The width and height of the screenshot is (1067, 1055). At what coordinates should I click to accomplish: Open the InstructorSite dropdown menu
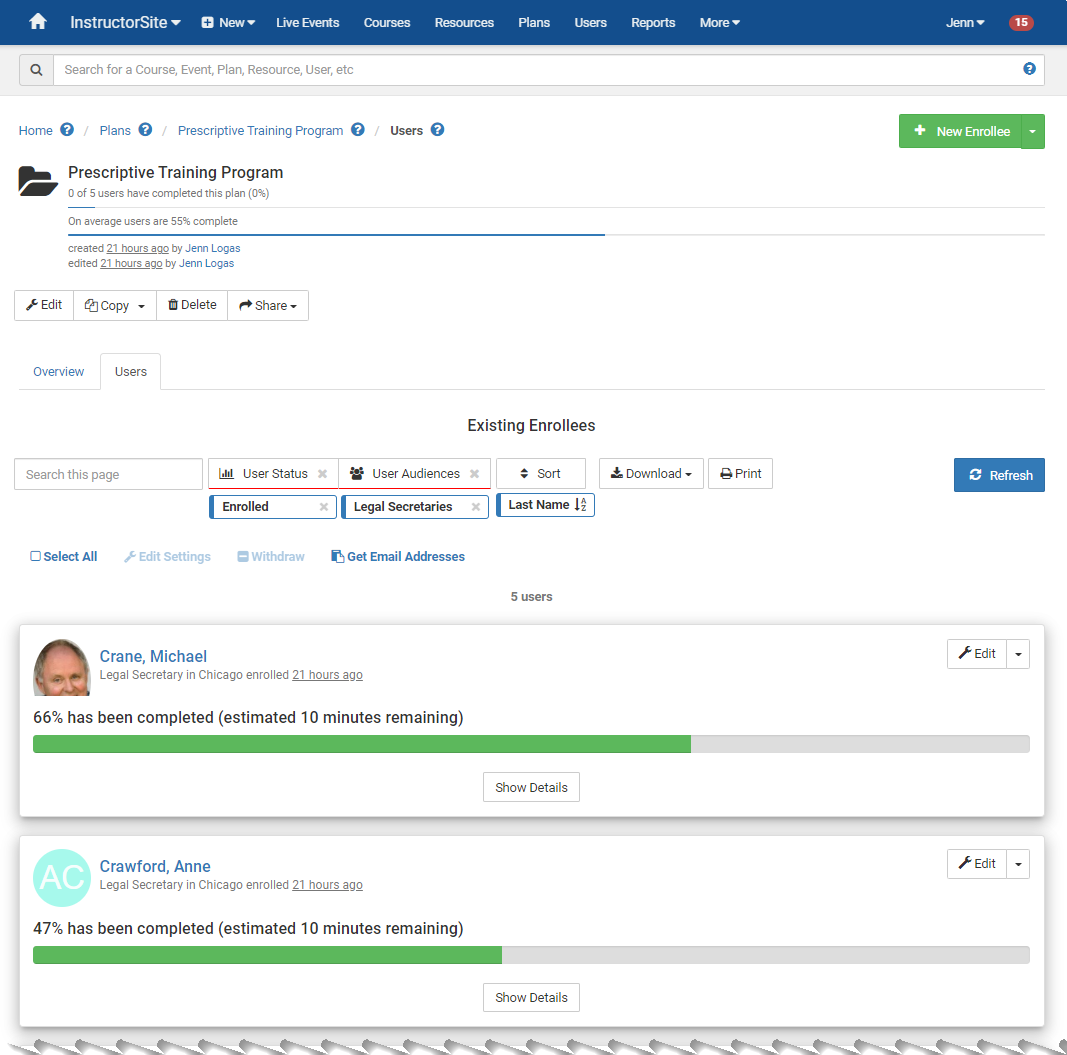click(x=125, y=22)
